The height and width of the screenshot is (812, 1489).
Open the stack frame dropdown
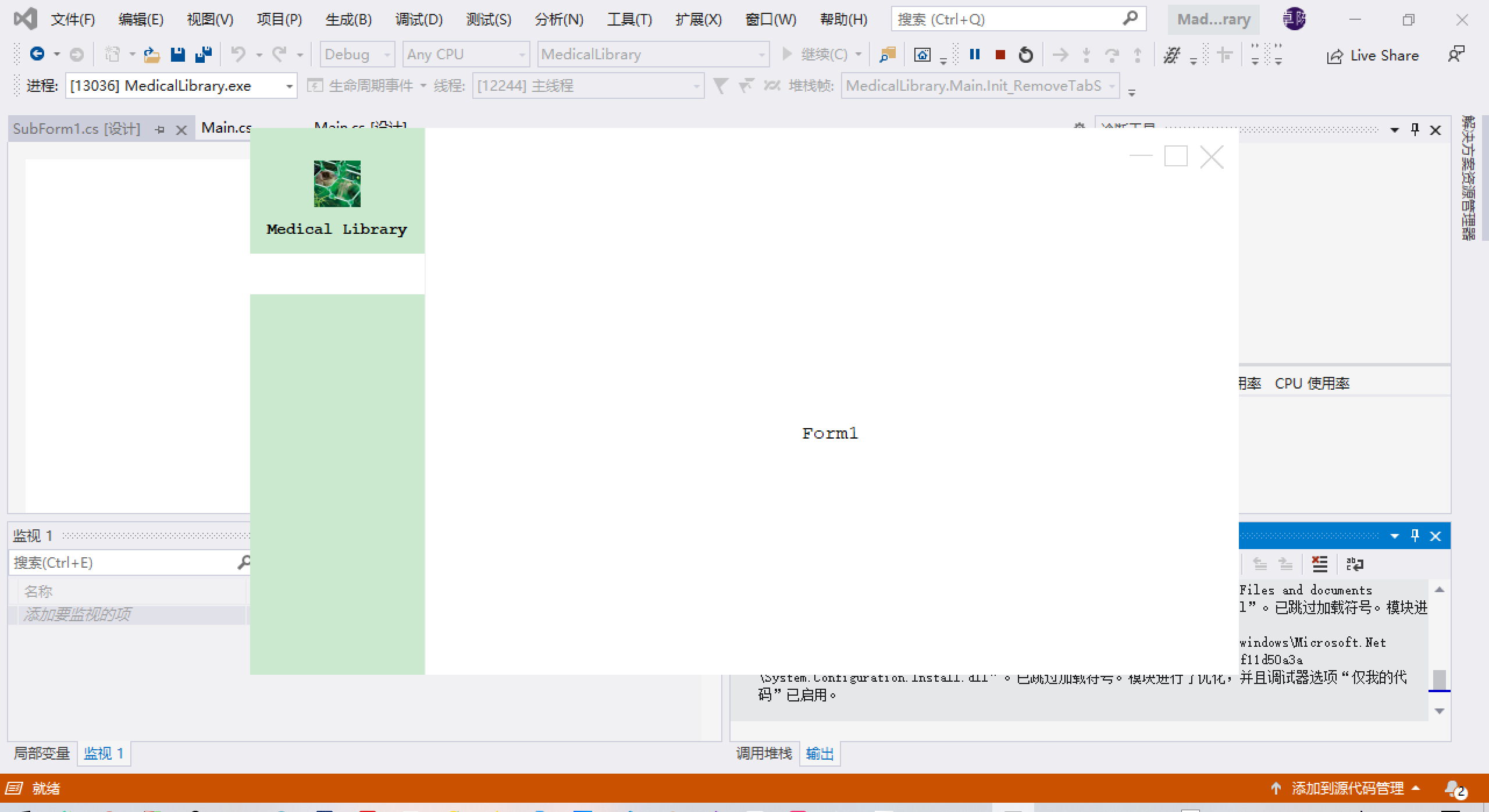(980, 86)
